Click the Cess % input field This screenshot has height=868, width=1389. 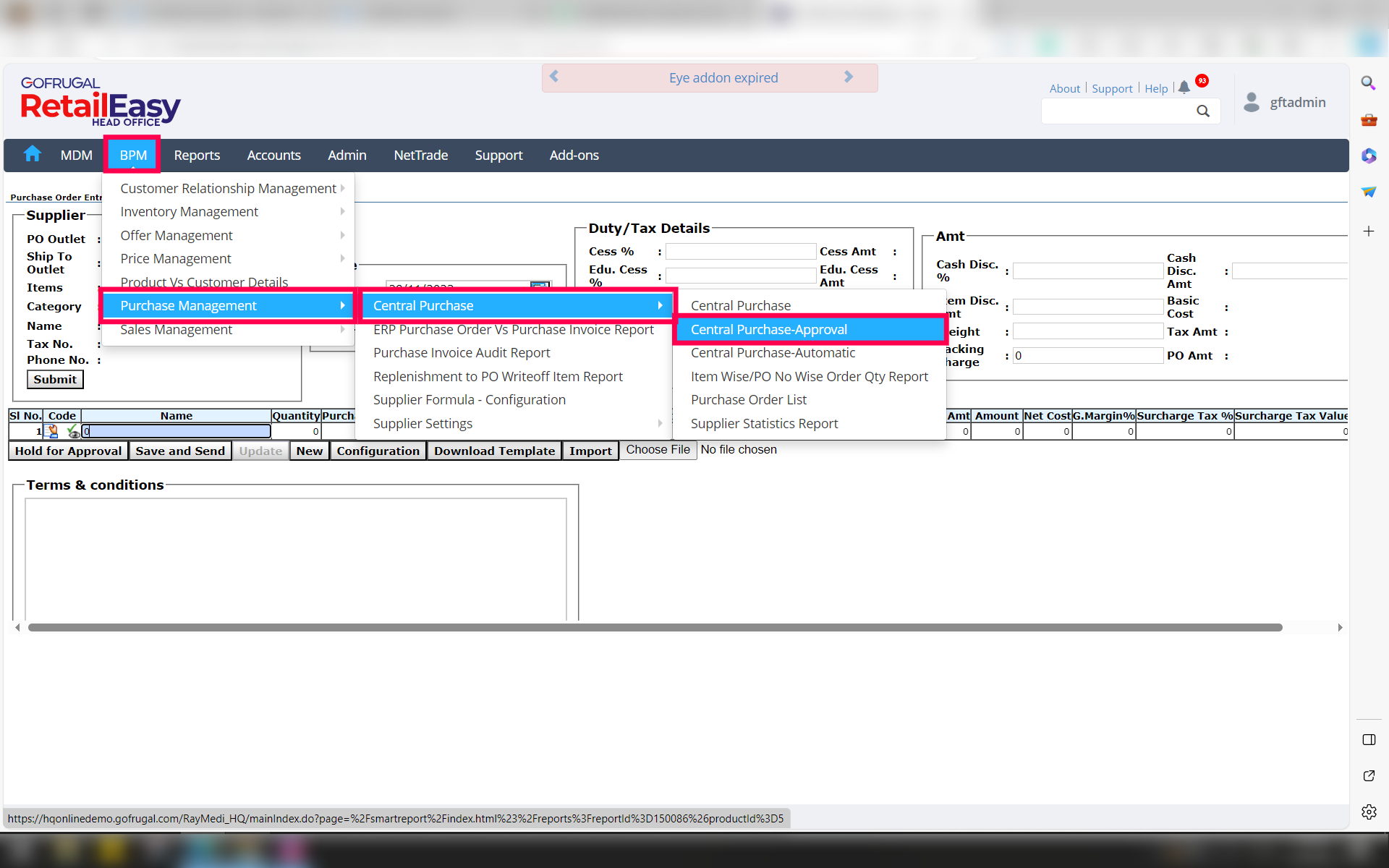click(x=740, y=252)
